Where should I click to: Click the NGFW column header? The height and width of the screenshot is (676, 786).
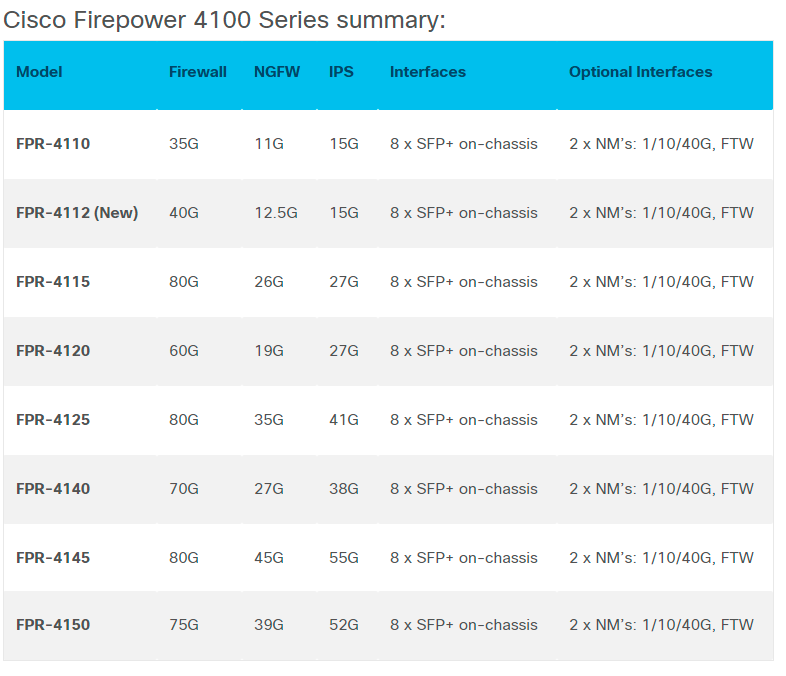click(276, 72)
